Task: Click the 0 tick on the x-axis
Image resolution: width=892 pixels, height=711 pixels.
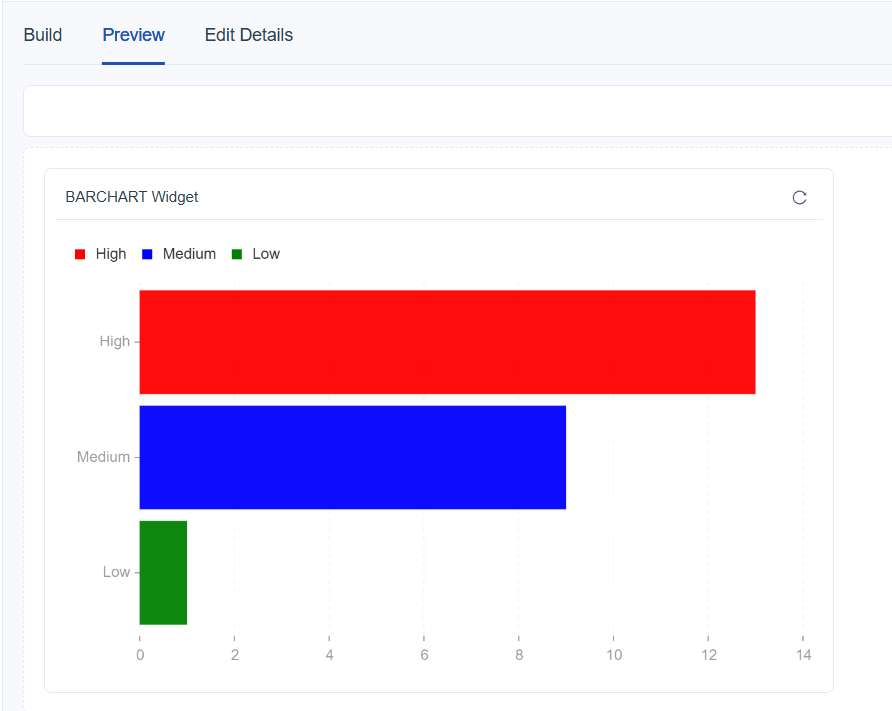Action: click(x=139, y=655)
